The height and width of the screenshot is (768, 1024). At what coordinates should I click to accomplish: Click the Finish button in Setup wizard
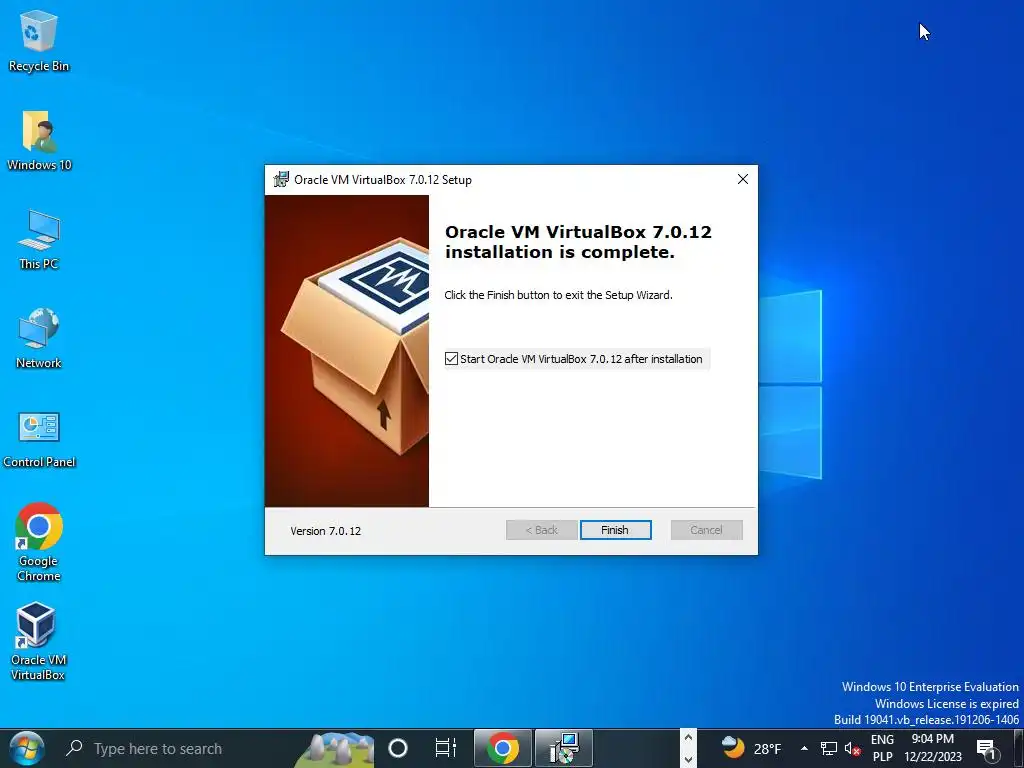point(615,530)
